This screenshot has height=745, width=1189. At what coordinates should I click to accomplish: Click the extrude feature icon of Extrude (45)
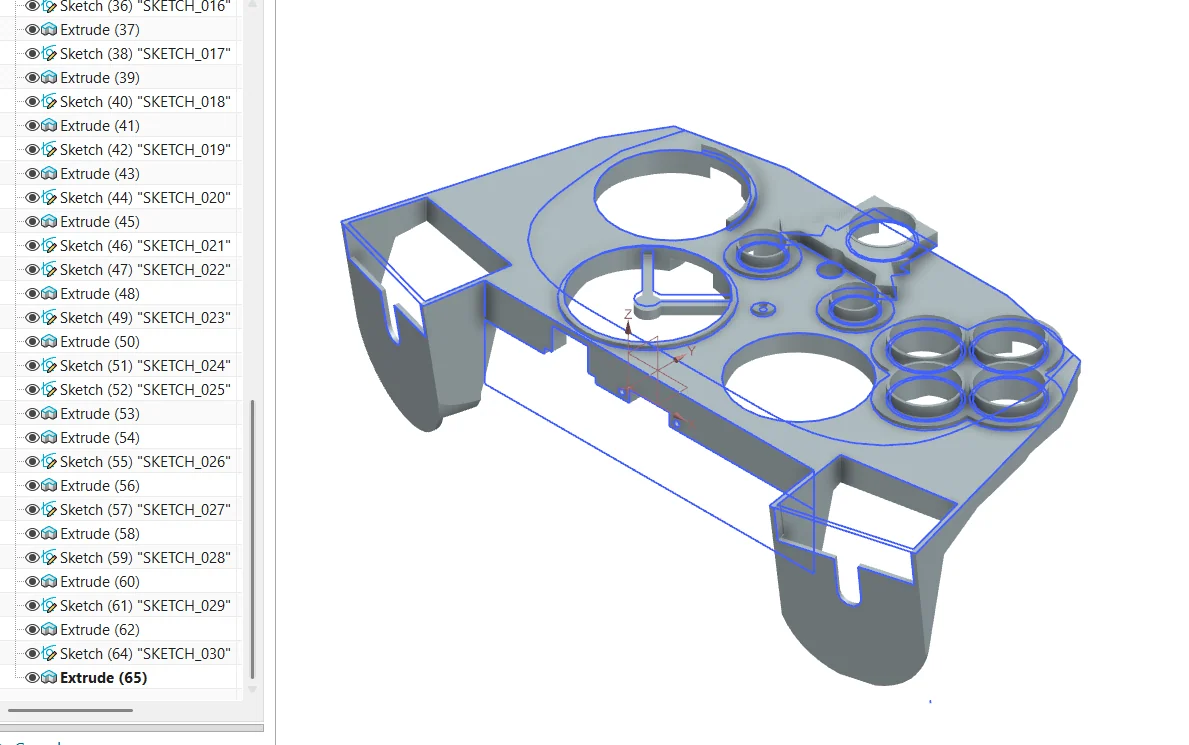tap(49, 222)
